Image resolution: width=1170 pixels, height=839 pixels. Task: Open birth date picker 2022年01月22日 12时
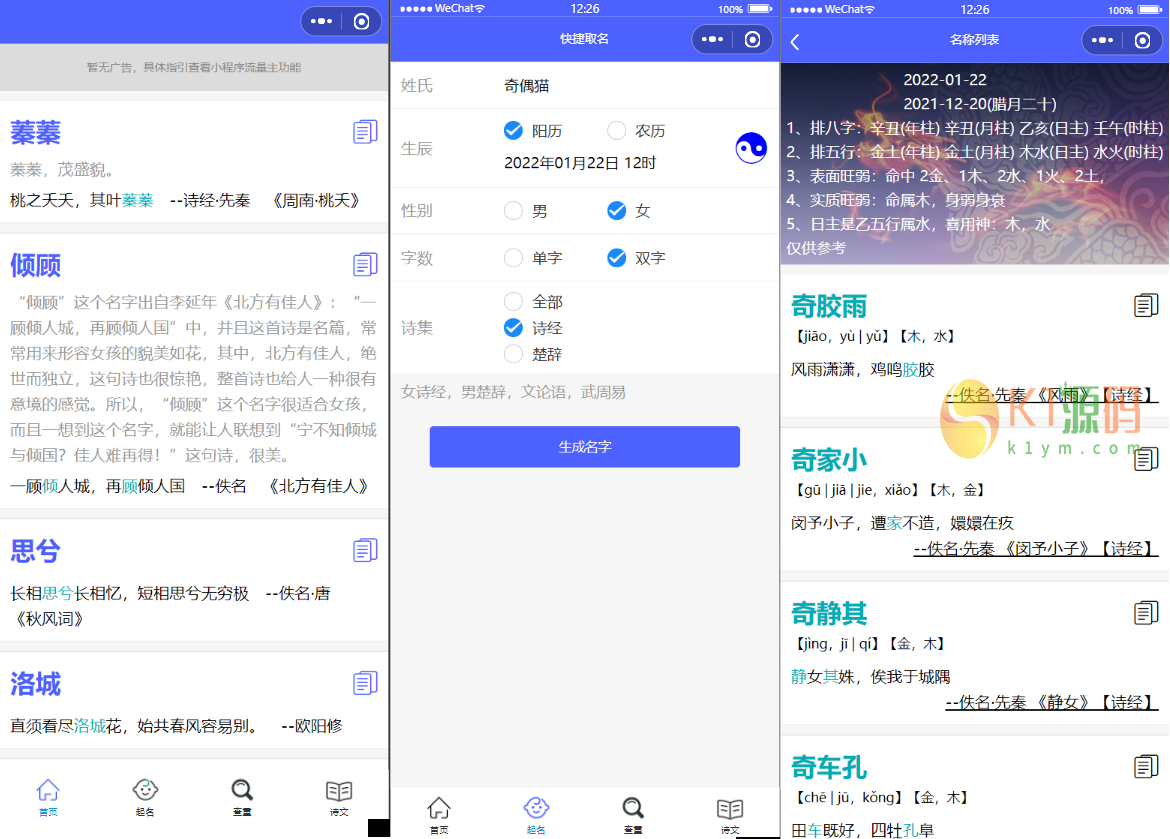click(580, 163)
